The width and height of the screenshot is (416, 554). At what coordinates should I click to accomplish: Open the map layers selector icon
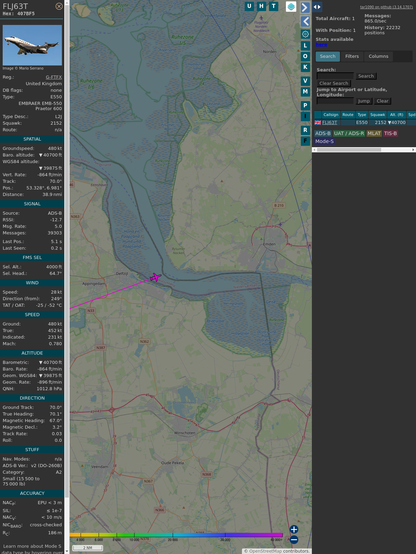[x=291, y=6]
